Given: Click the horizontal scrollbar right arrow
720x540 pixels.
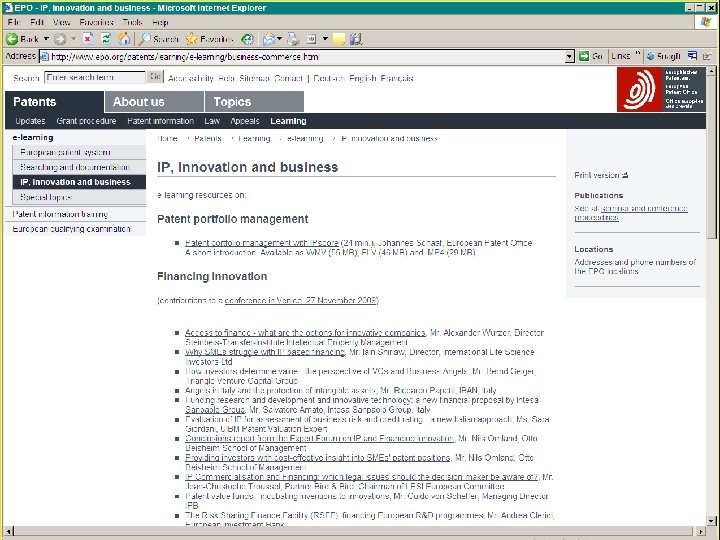Looking at the screenshot, I should pyautogui.click(x=701, y=531).
